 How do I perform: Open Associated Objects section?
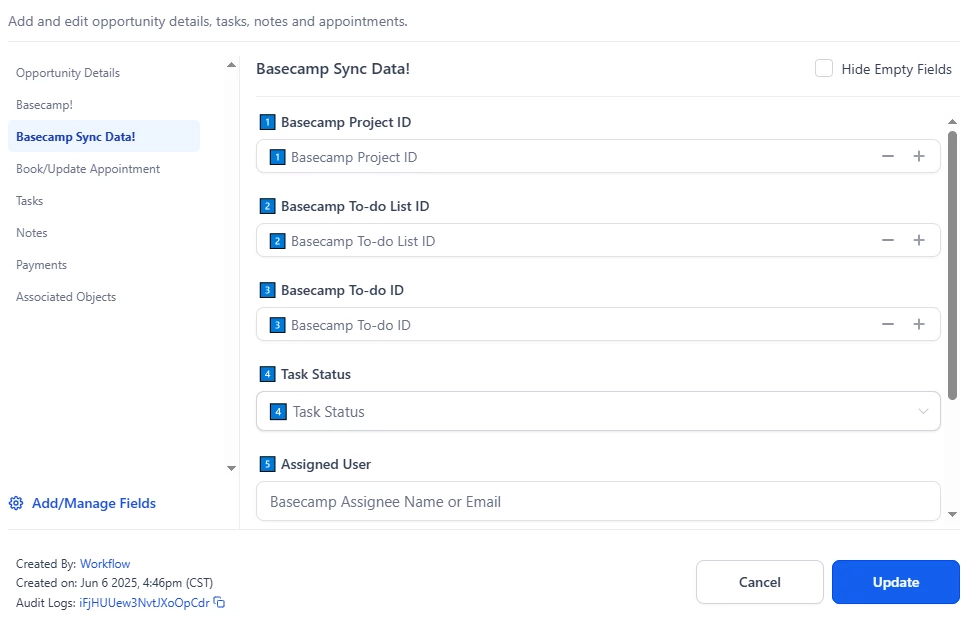66,297
